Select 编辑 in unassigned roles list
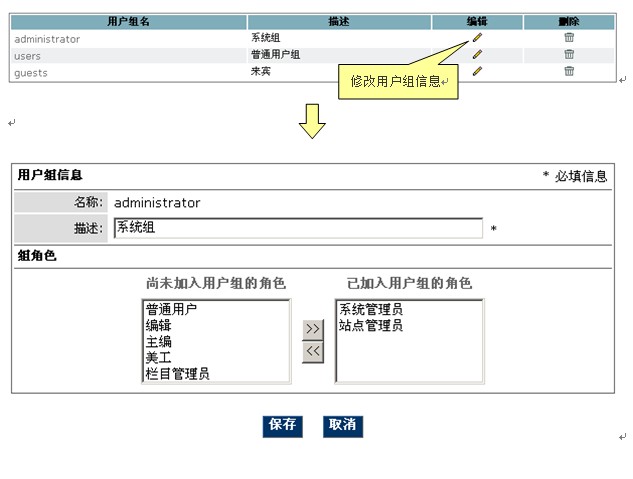 158,325
